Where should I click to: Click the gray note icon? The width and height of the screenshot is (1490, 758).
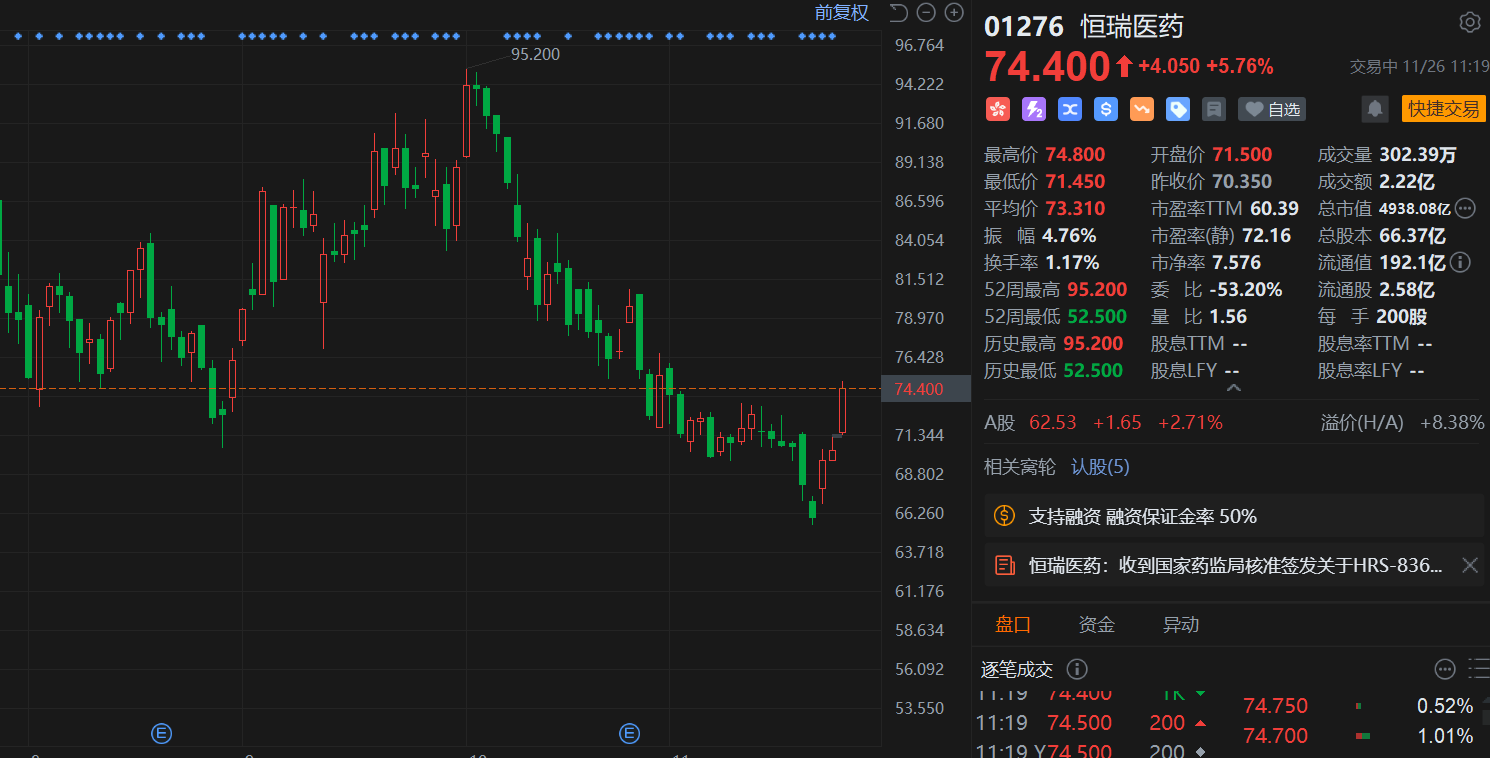pos(1214,109)
